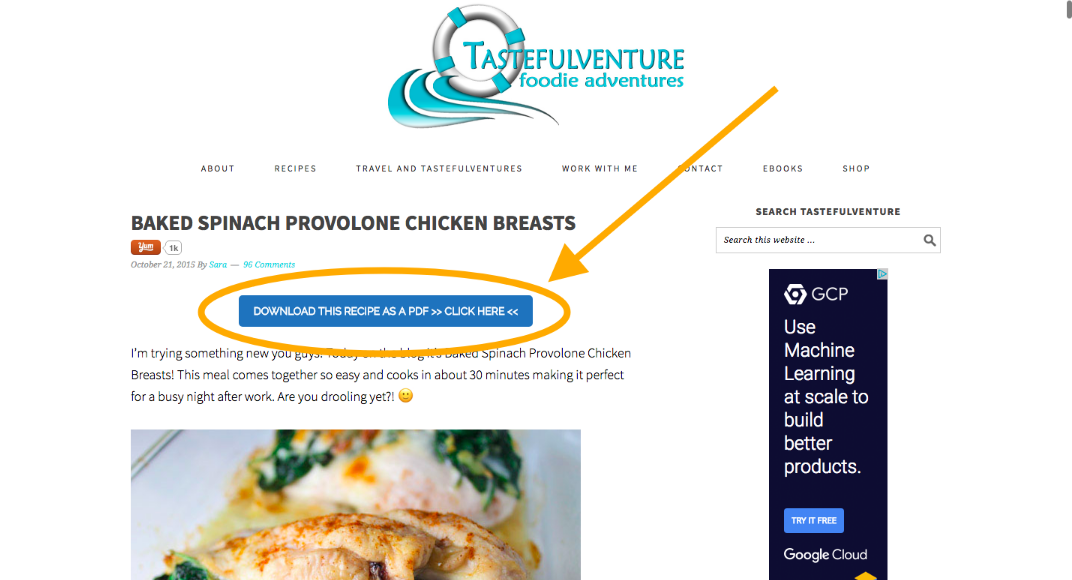Click the 1k Yum count bubble
This screenshot has width=1072, height=580.
coord(173,248)
